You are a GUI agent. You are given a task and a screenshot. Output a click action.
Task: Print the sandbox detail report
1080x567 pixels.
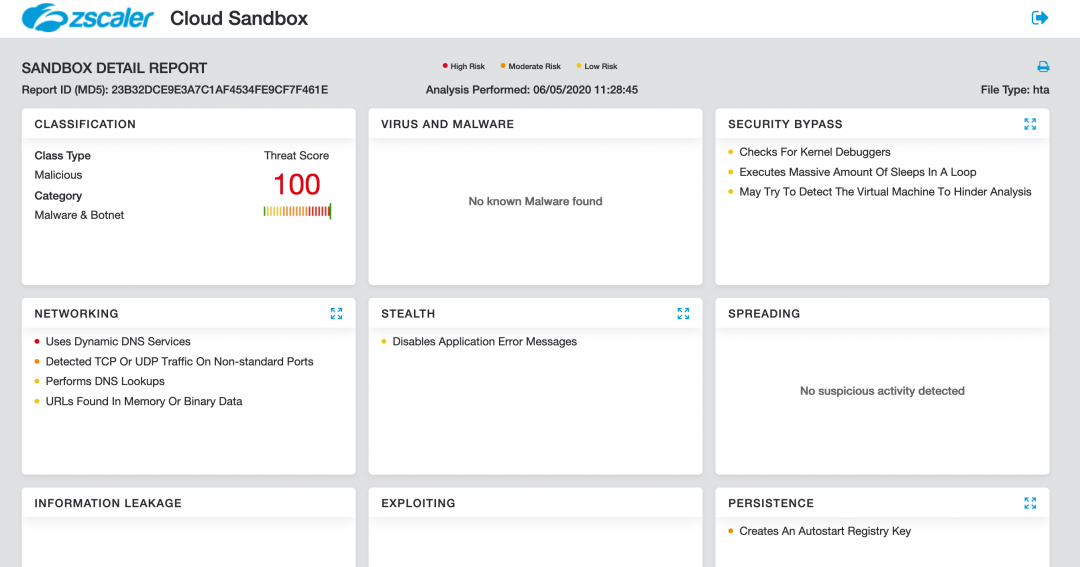(1043, 67)
